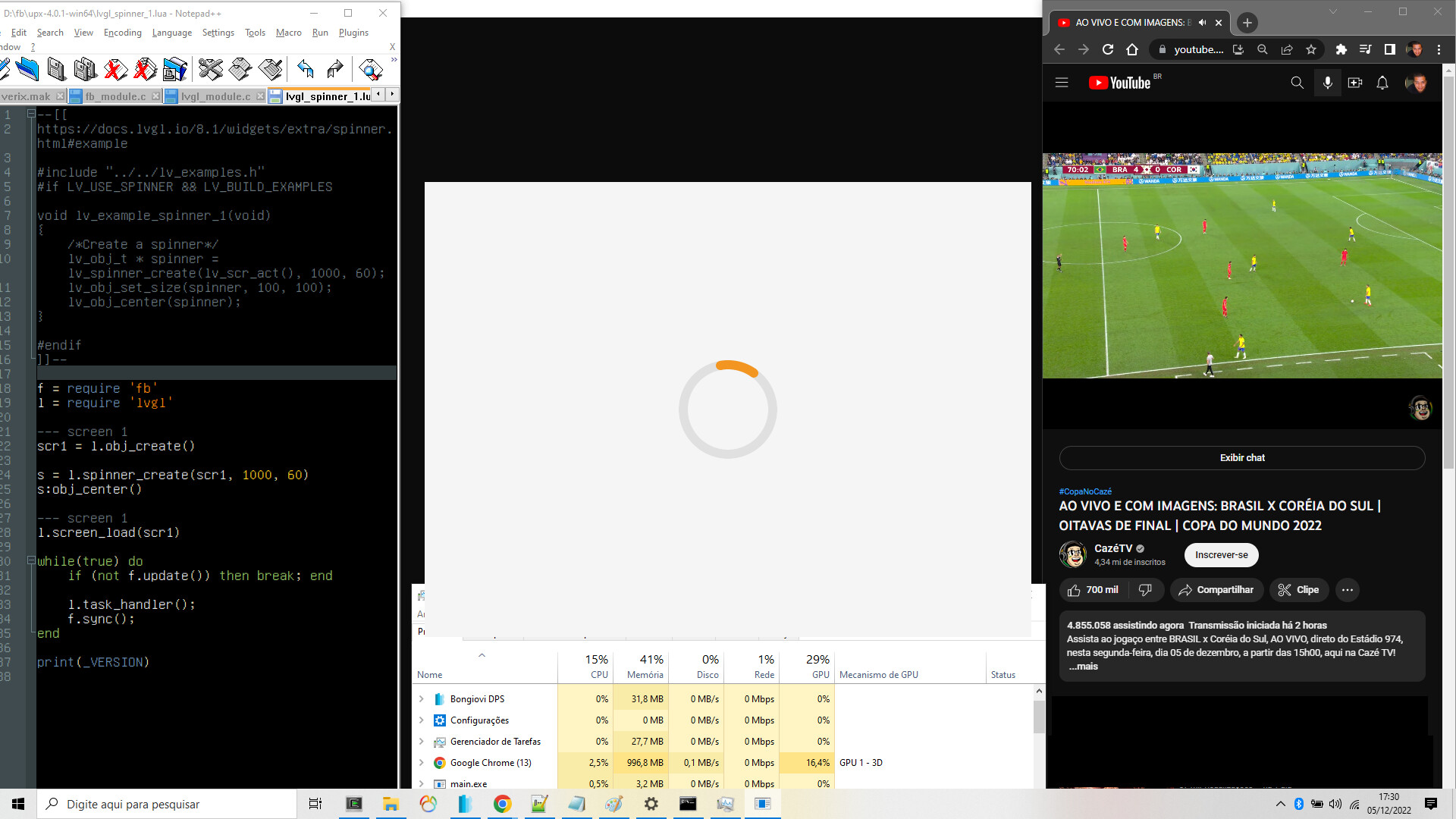Click the Inscrever-se button

click(x=1221, y=555)
